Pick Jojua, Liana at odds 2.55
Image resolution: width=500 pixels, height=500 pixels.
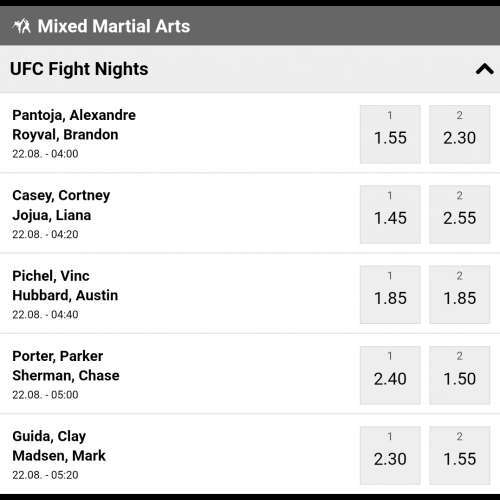(x=459, y=214)
